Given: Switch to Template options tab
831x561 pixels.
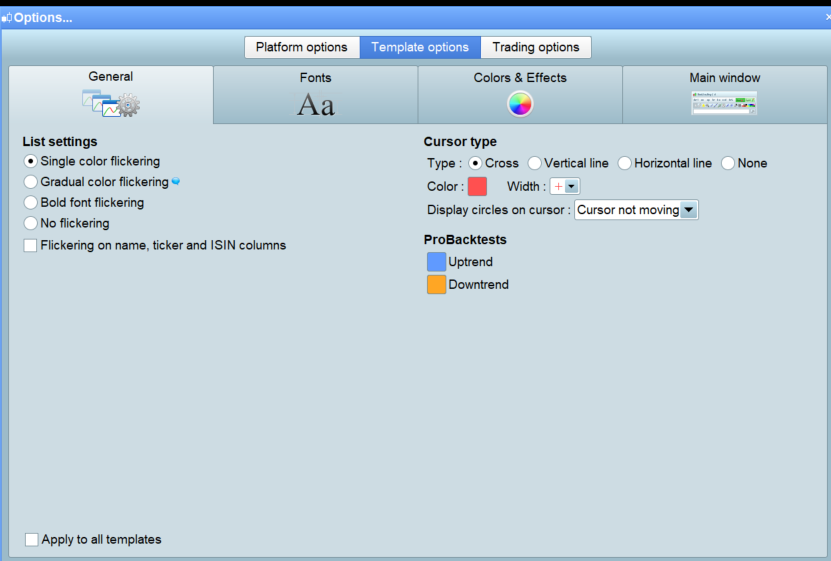Looking at the screenshot, I should click(420, 47).
